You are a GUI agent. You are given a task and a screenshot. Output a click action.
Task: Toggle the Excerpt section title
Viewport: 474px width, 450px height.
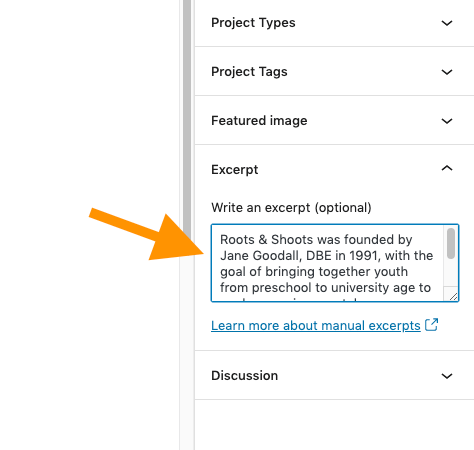coord(234,170)
